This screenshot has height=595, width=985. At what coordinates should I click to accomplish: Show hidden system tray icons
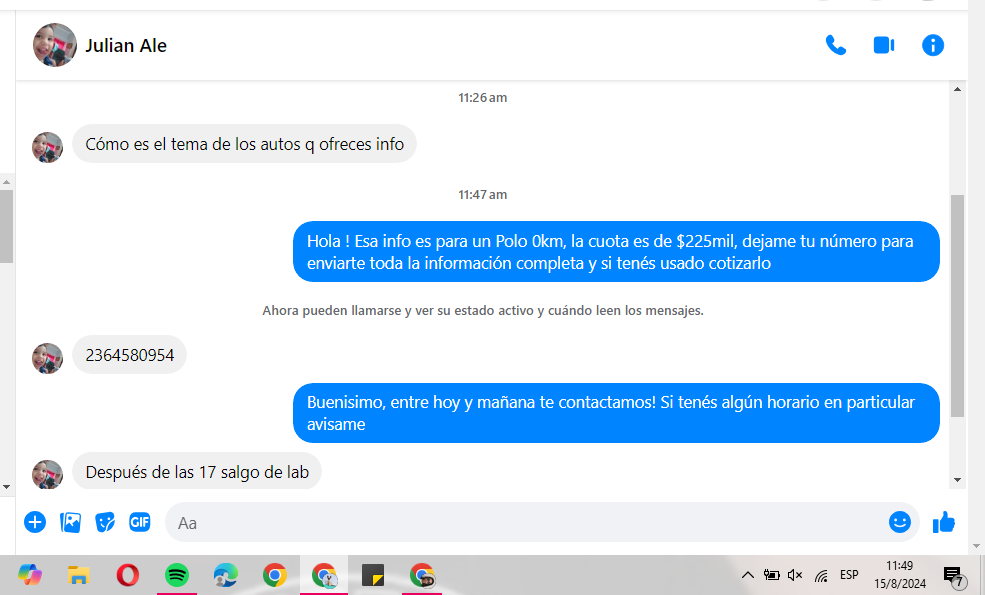(x=747, y=575)
